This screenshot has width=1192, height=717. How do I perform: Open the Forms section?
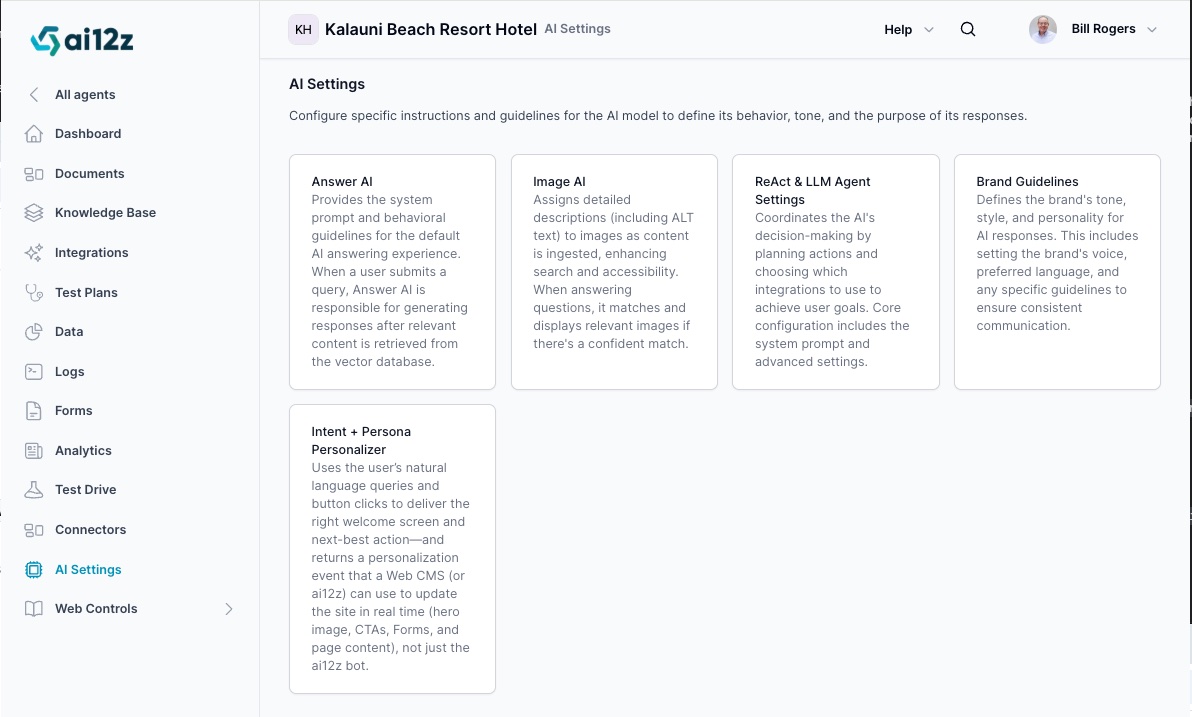(73, 410)
